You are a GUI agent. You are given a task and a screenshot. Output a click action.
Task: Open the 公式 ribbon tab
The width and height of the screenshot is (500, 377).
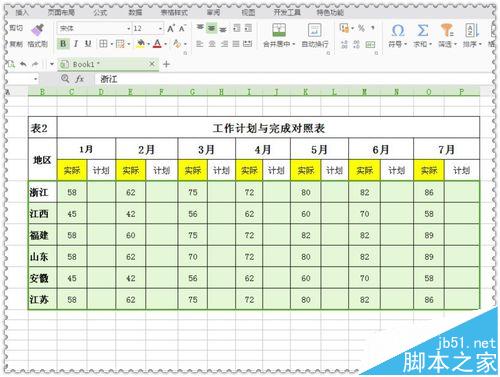click(x=100, y=13)
